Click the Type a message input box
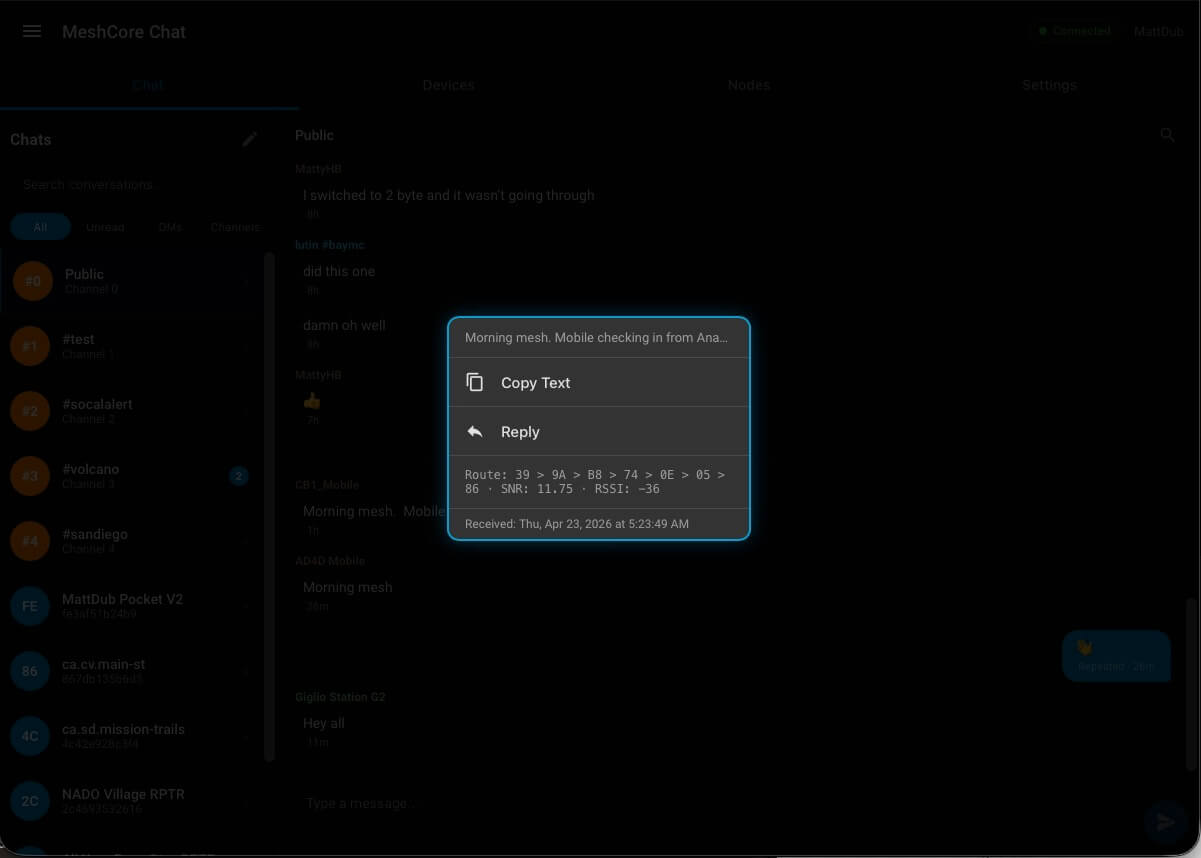 click(715, 803)
